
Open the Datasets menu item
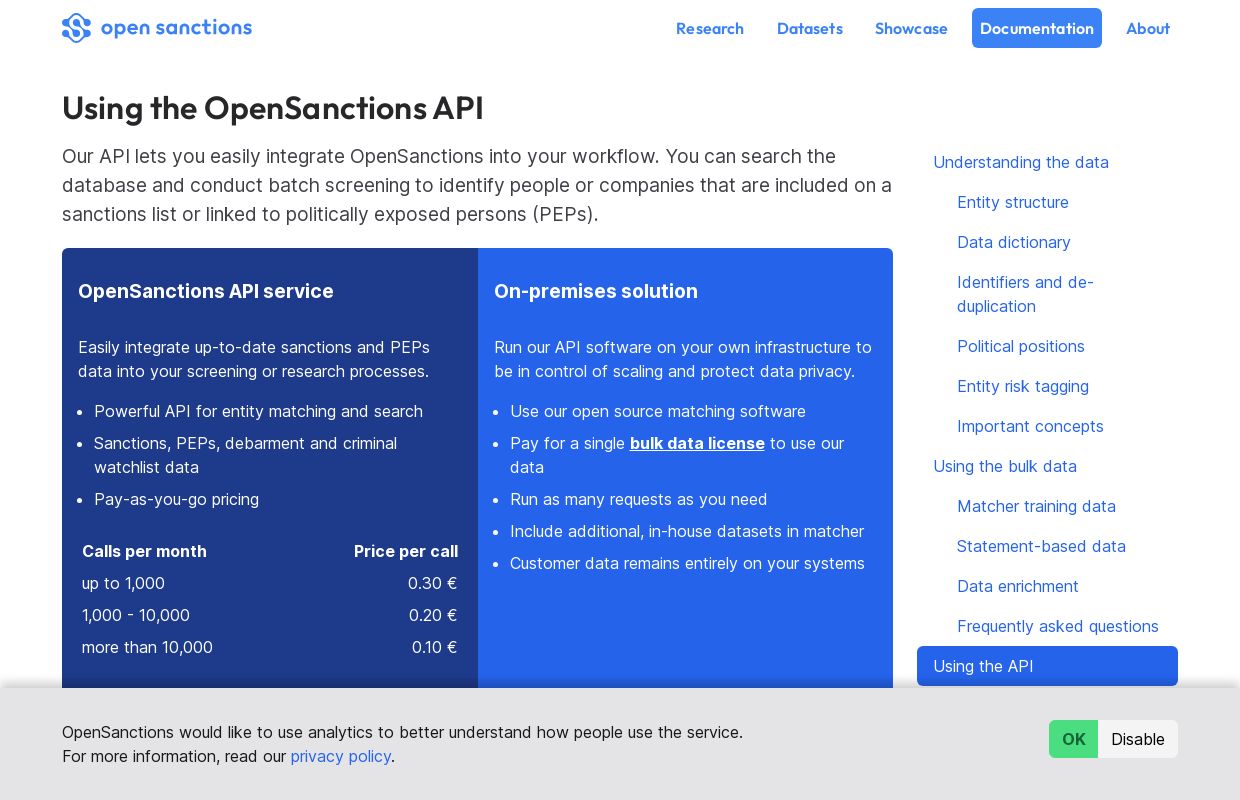[x=810, y=28]
